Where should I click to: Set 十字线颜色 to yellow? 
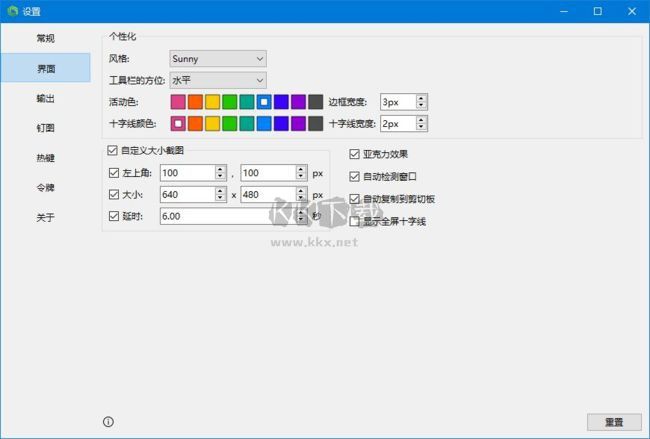point(213,124)
